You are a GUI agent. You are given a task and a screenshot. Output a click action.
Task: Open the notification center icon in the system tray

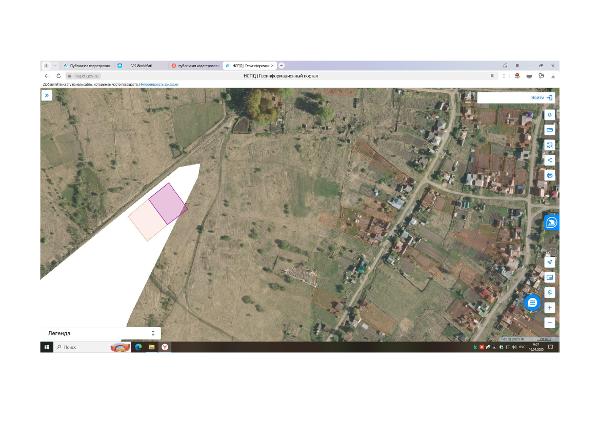551,347
